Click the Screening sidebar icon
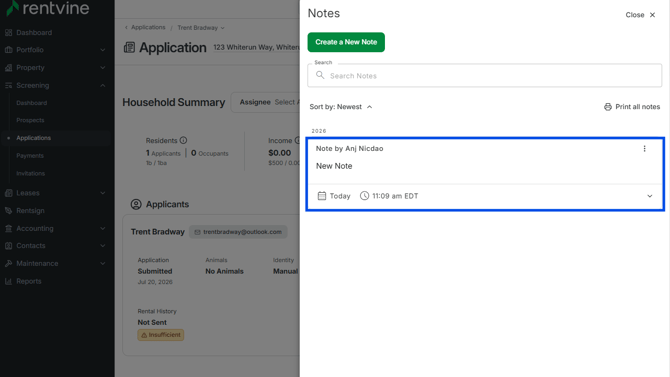670x377 pixels. point(9,85)
